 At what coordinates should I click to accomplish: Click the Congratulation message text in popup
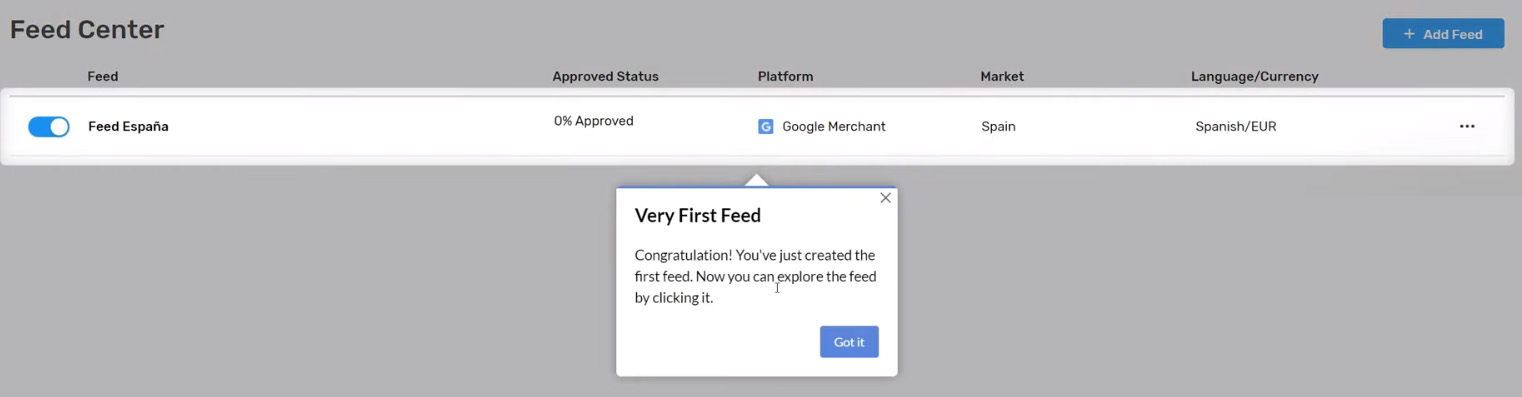755,276
